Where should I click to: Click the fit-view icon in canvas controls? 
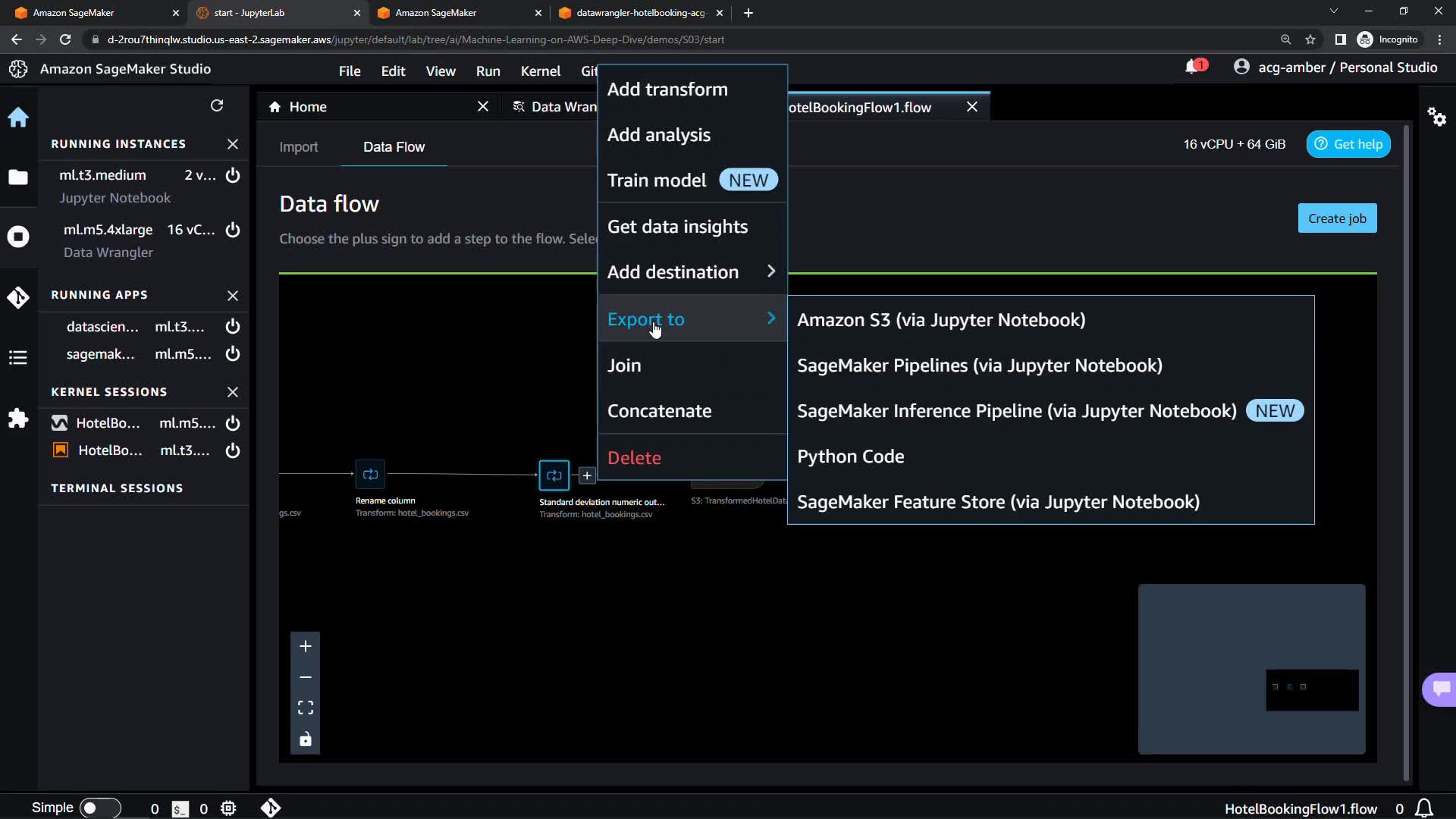click(x=306, y=708)
